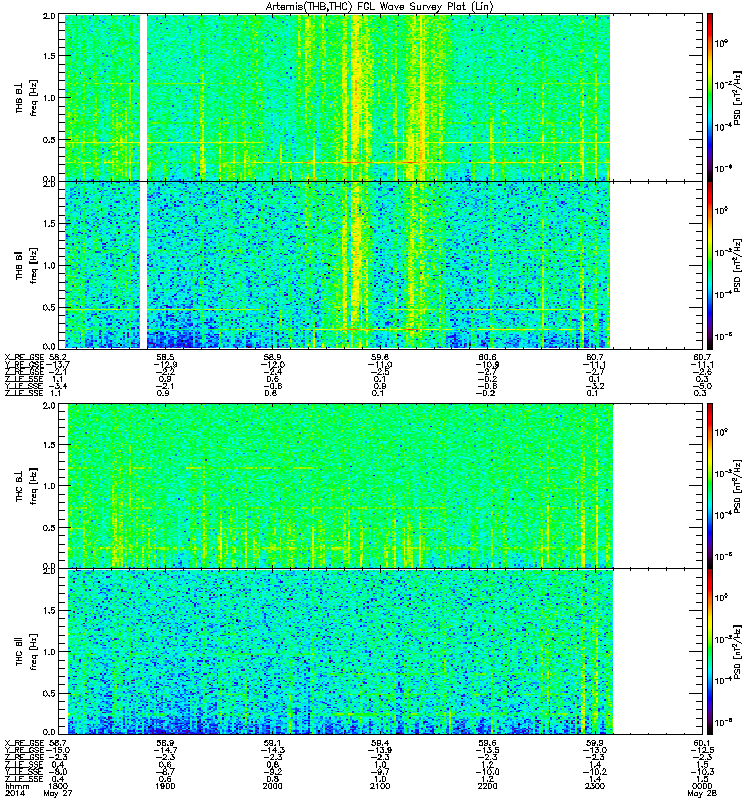
Task: Click the THB X_RE_GSE value '58.5'
Action: point(165,357)
